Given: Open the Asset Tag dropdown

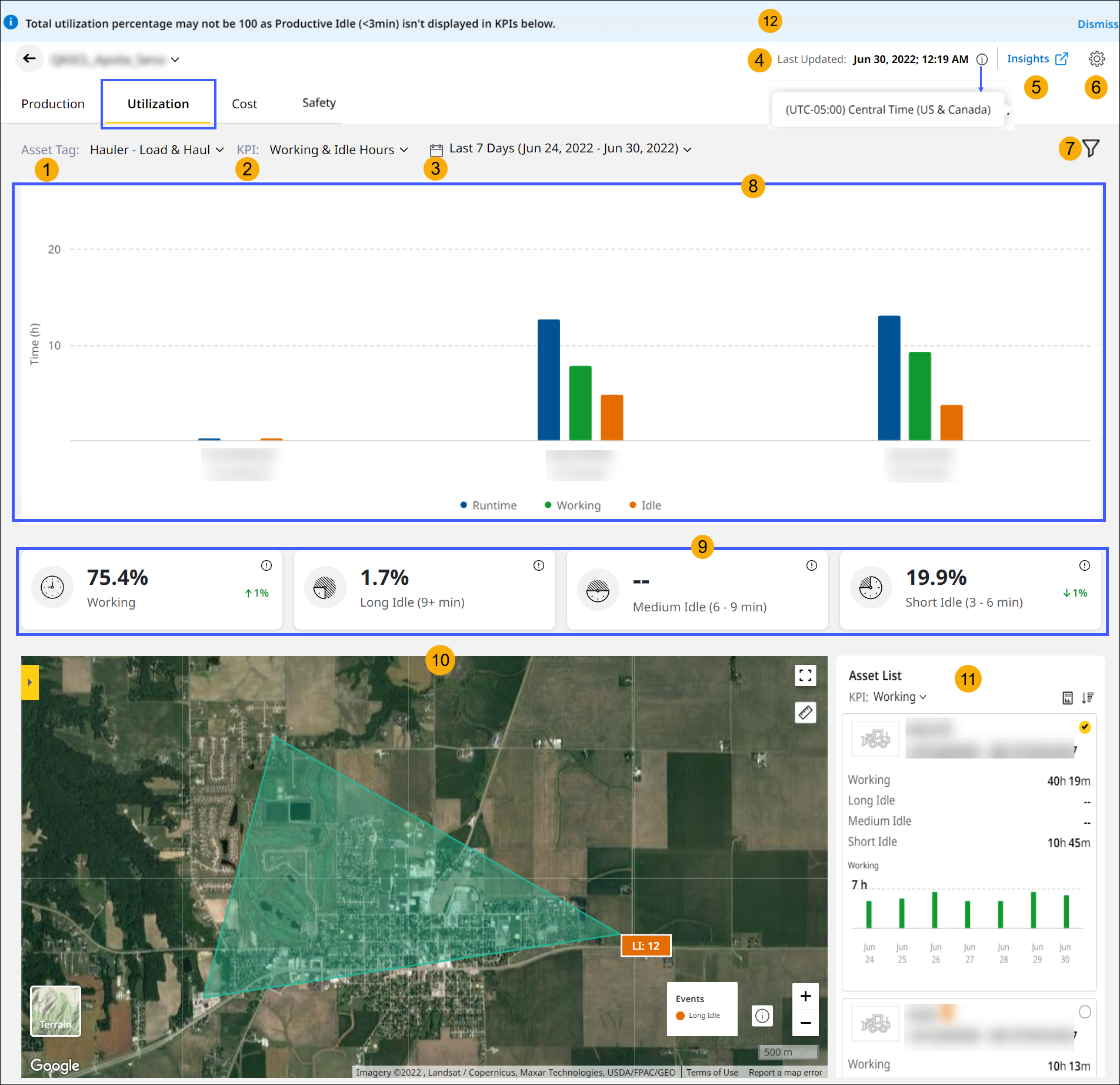Looking at the screenshot, I should (156, 150).
